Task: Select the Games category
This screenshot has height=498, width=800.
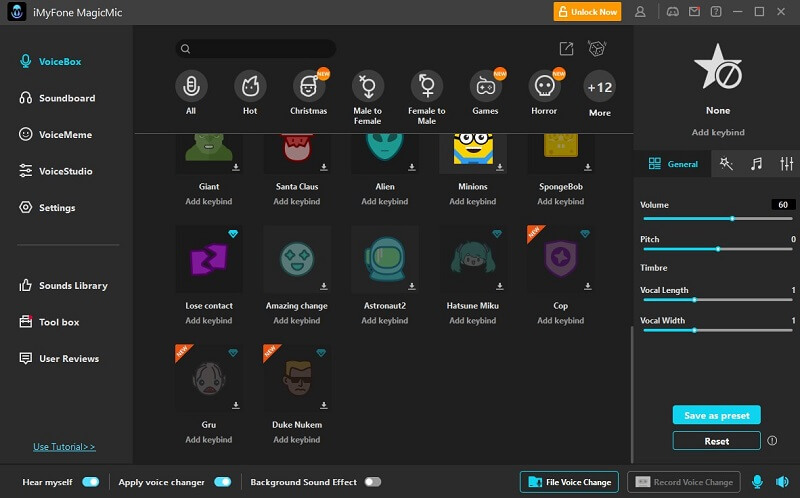Action: [x=485, y=93]
